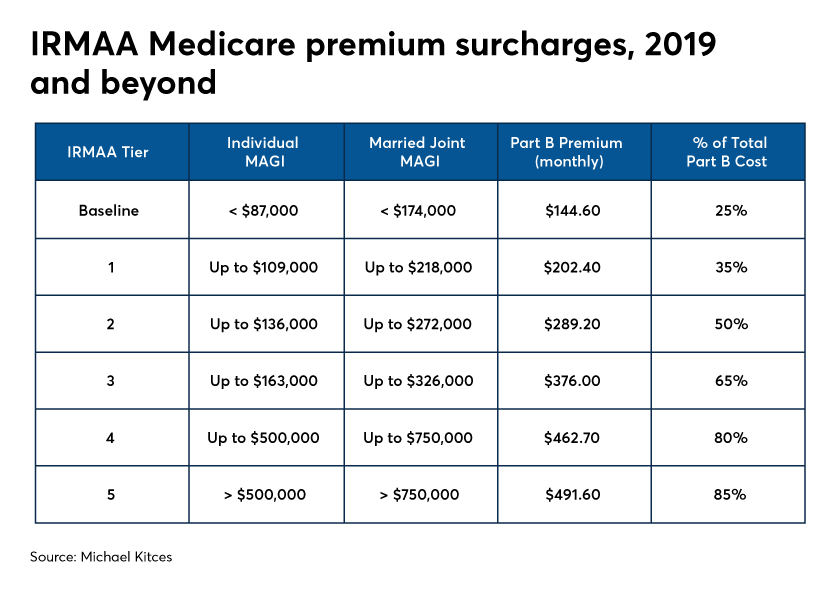Select the $491.60 premium cell
This screenshot has height=597, width=840.
pos(573,495)
